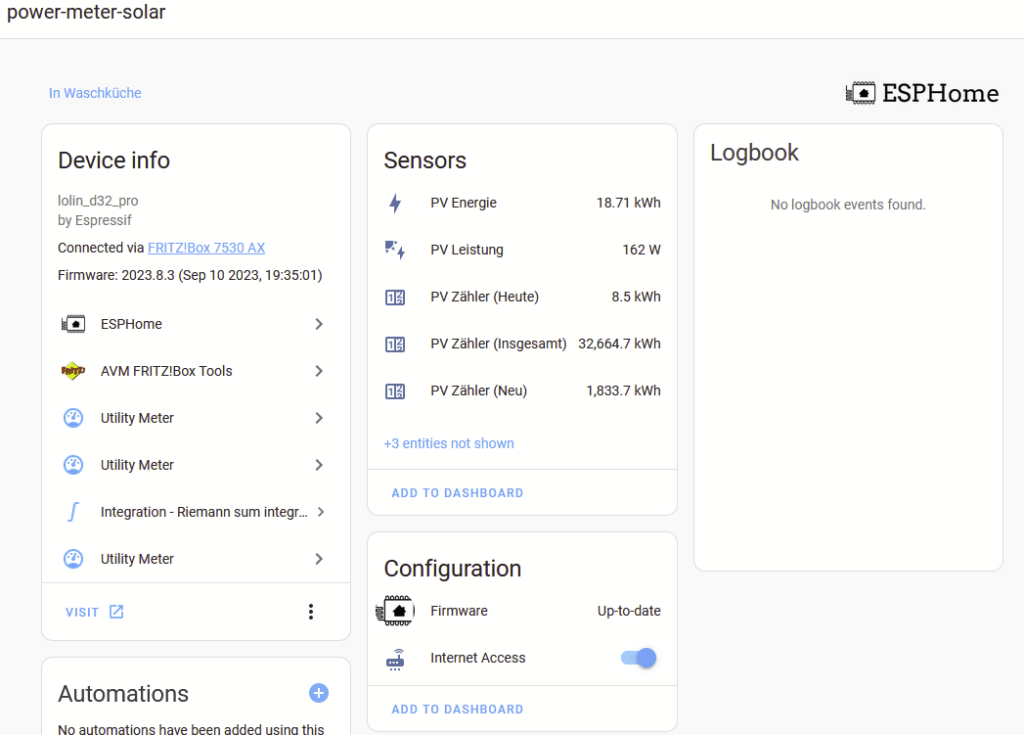Click the FRITZ!Box 7530 AX link
The height and width of the screenshot is (735, 1024).
coord(206,247)
